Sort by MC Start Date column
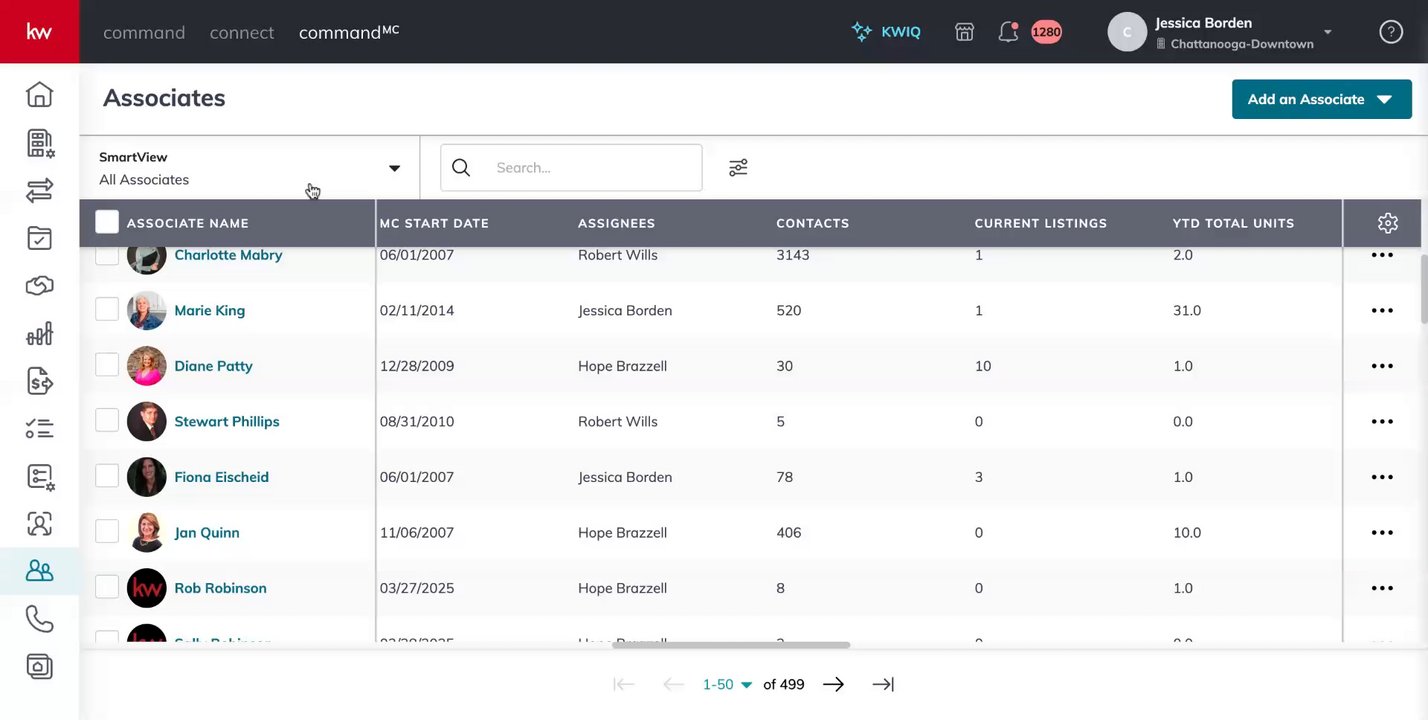The width and height of the screenshot is (1428, 720). coord(434,223)
